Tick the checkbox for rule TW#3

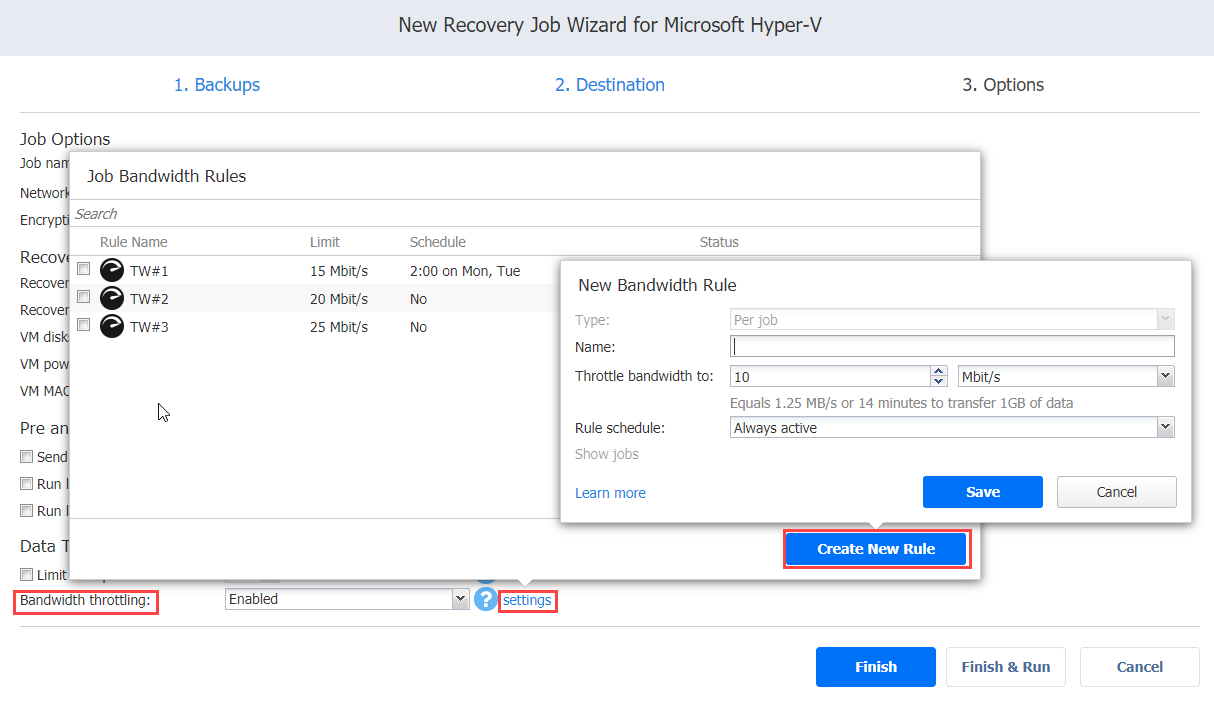click(x=84, y=325)
